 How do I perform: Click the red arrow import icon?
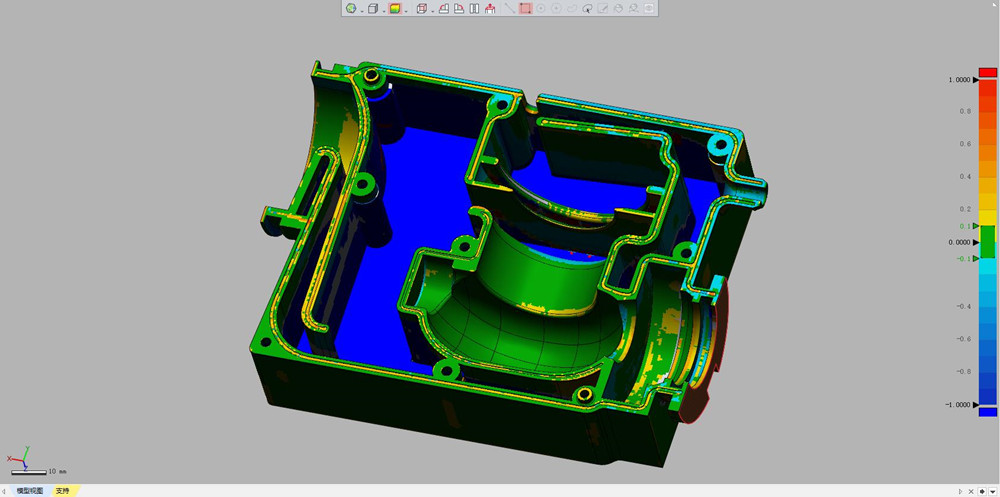[490, 9]
